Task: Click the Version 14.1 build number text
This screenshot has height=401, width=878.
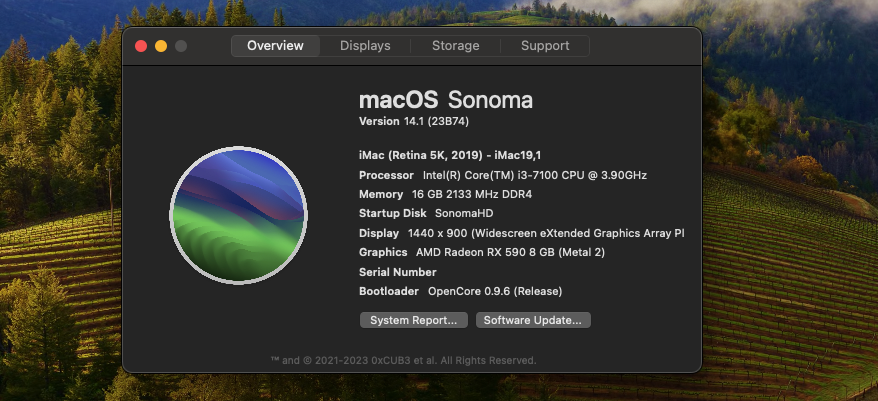Action: pyautogui.click(x=414, y=121)
